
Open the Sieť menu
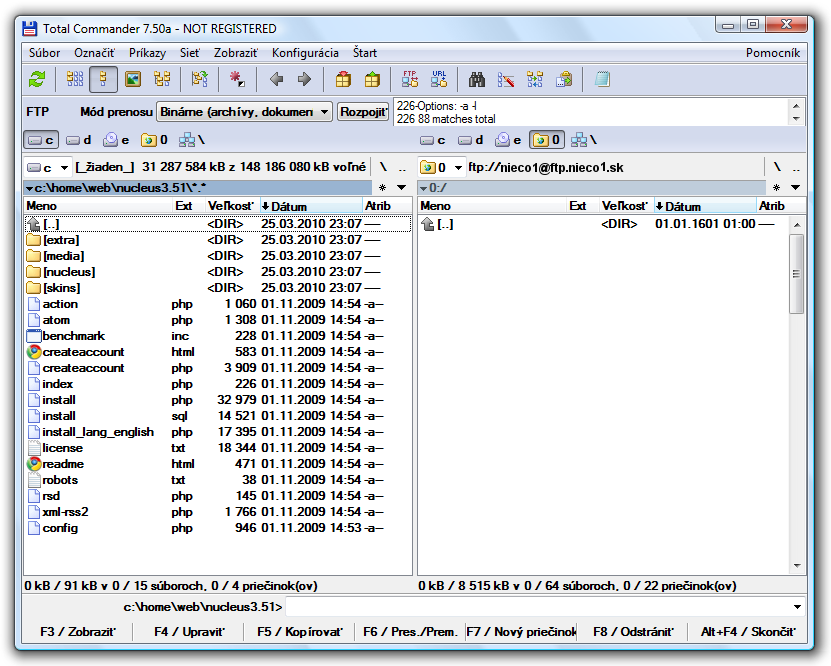tap(190, 53)
